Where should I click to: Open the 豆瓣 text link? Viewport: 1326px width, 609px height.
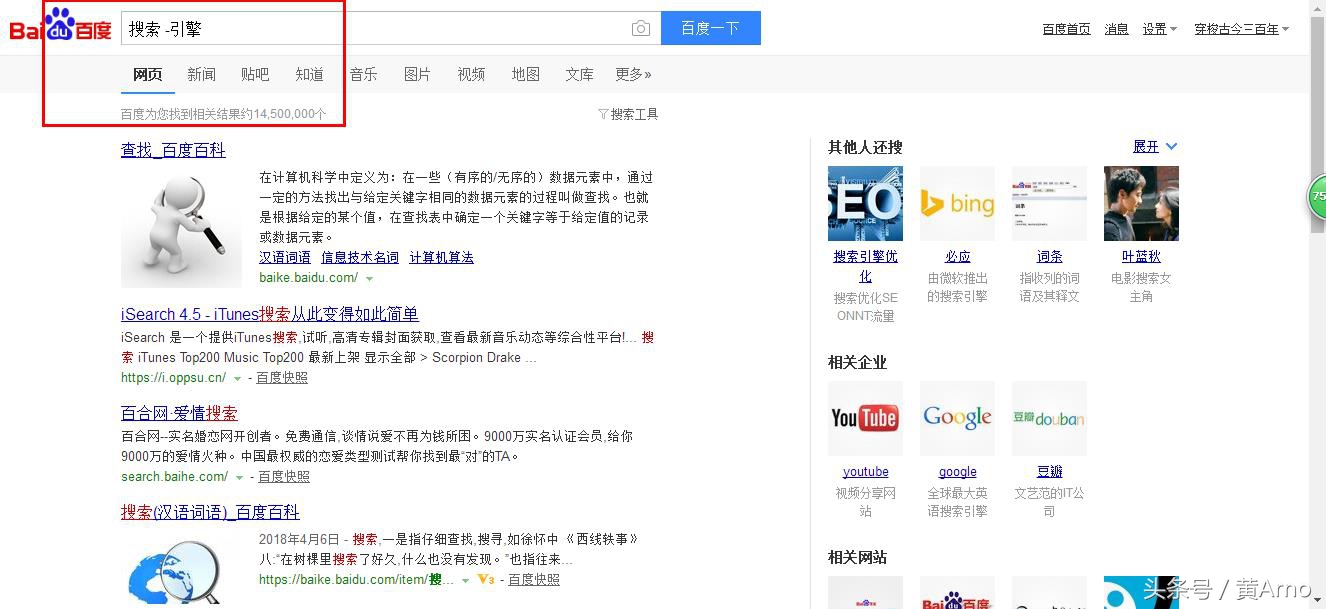[1050, 472]
